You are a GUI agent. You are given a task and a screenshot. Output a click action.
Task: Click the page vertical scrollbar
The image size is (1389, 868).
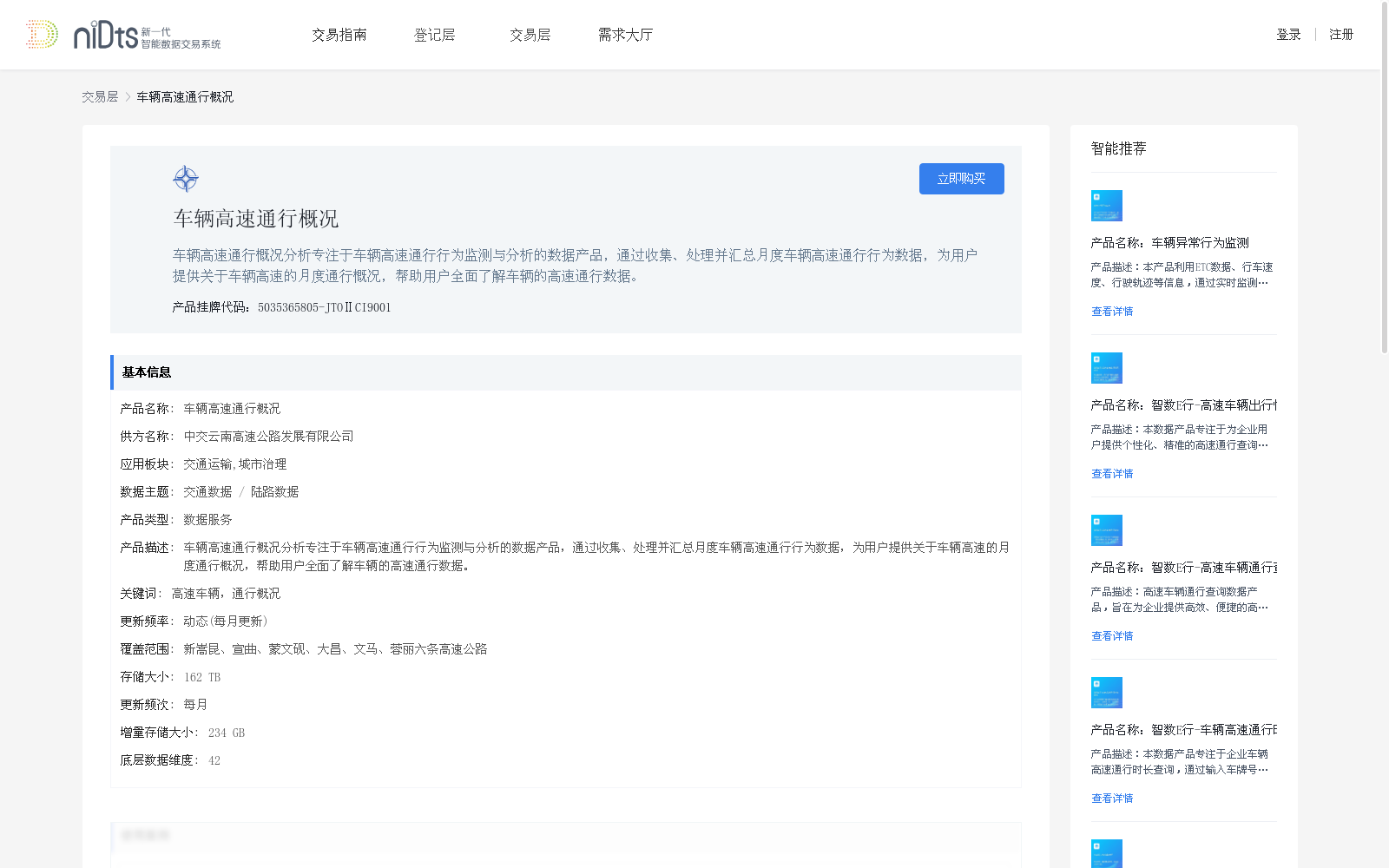pyautogui.click(x=1385, y=178)
